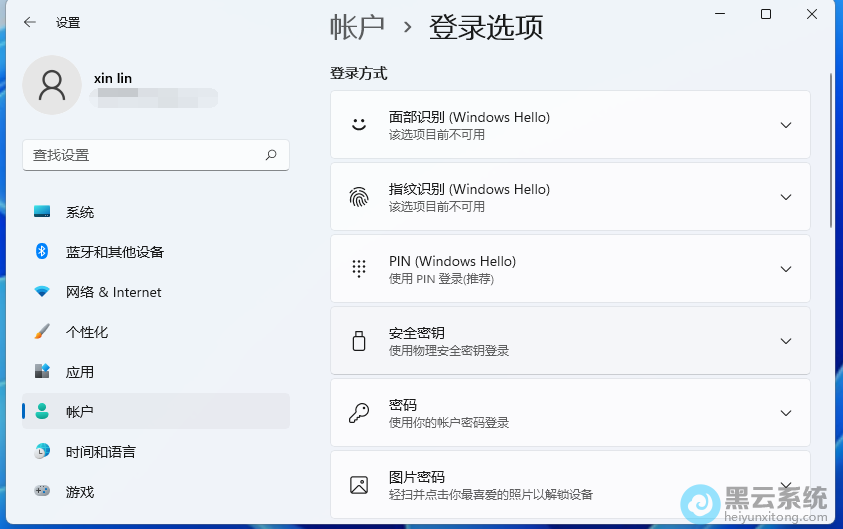Screen dimensions: 843x529
Task: Click the PIN keypad icon
Action: tap(358, 269)
